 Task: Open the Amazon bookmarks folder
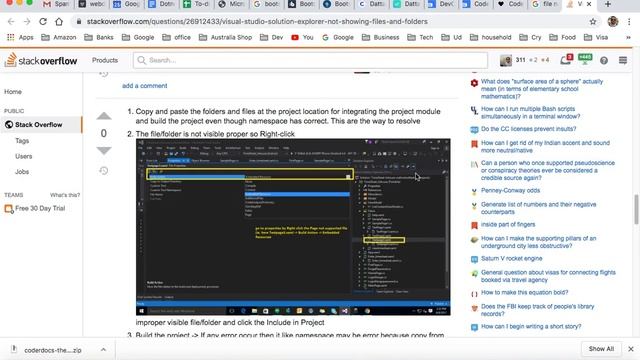[59, 37]
